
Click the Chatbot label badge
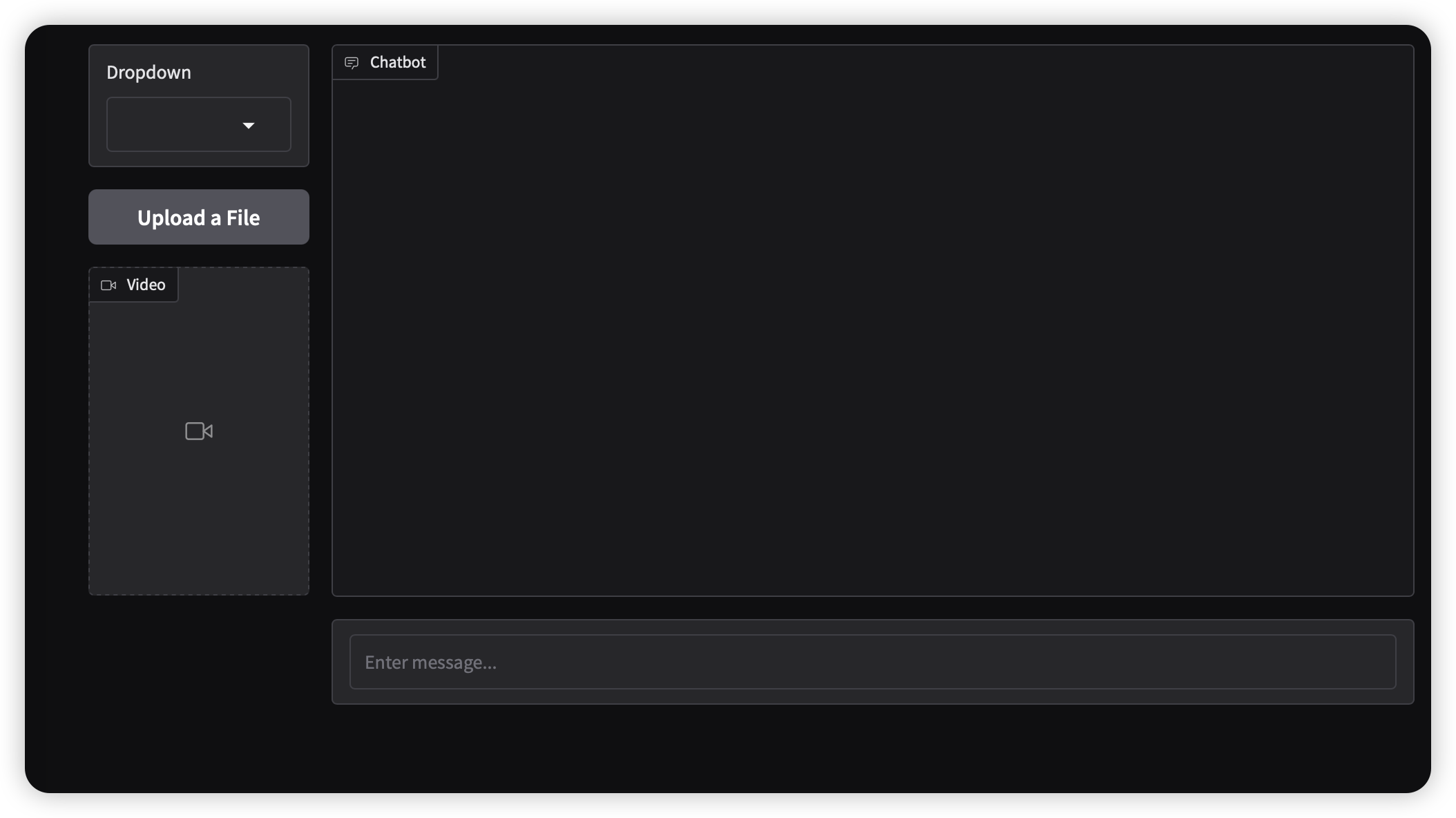click(385, 62)
